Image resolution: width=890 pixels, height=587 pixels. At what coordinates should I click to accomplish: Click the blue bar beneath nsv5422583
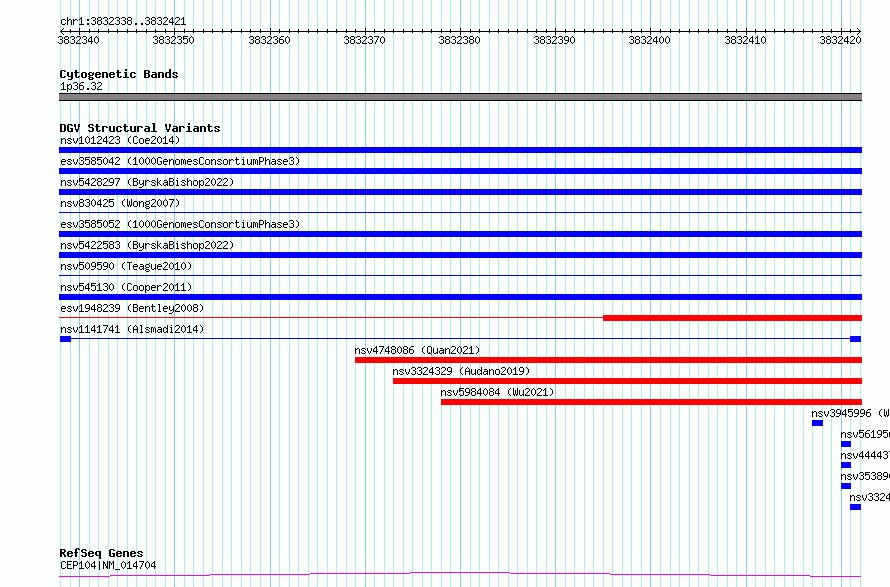point(460,255)
